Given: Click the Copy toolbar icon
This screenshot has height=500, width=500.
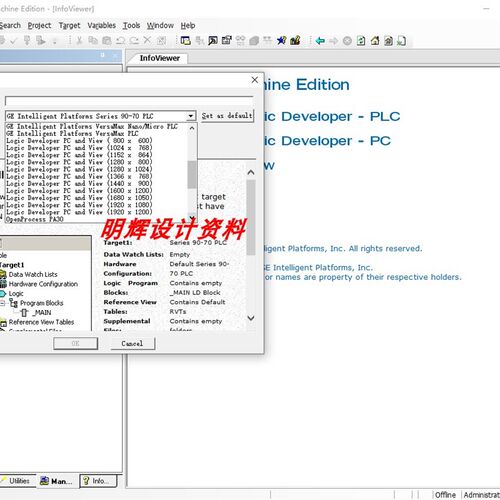Looking at the screenshot, I should click(x=93, y=41).
